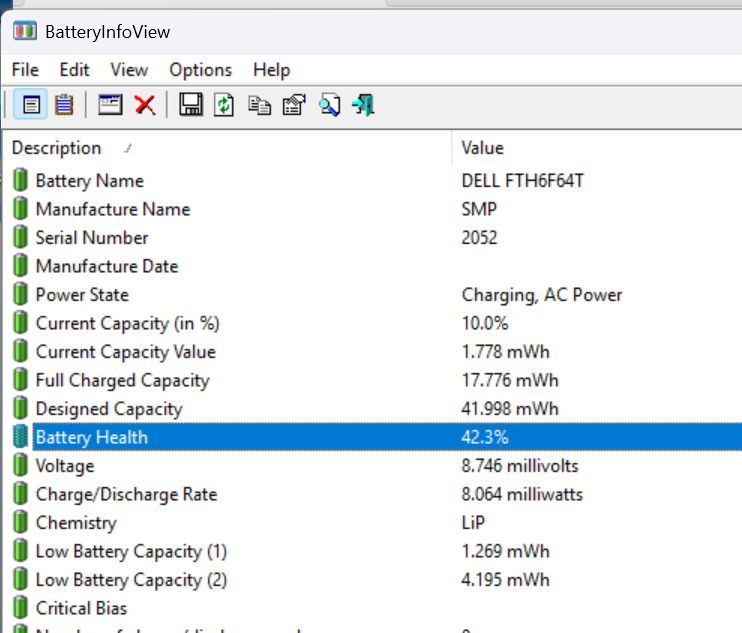Click the Exit door icon
The image size is (742, 633).
(364, 105)
